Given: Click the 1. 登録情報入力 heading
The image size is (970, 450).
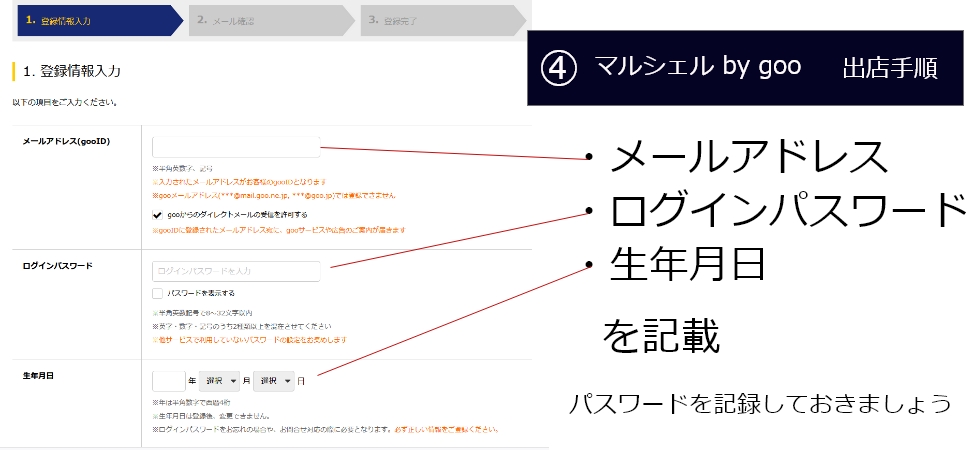Looking at the screenshot, I should 72,71.
